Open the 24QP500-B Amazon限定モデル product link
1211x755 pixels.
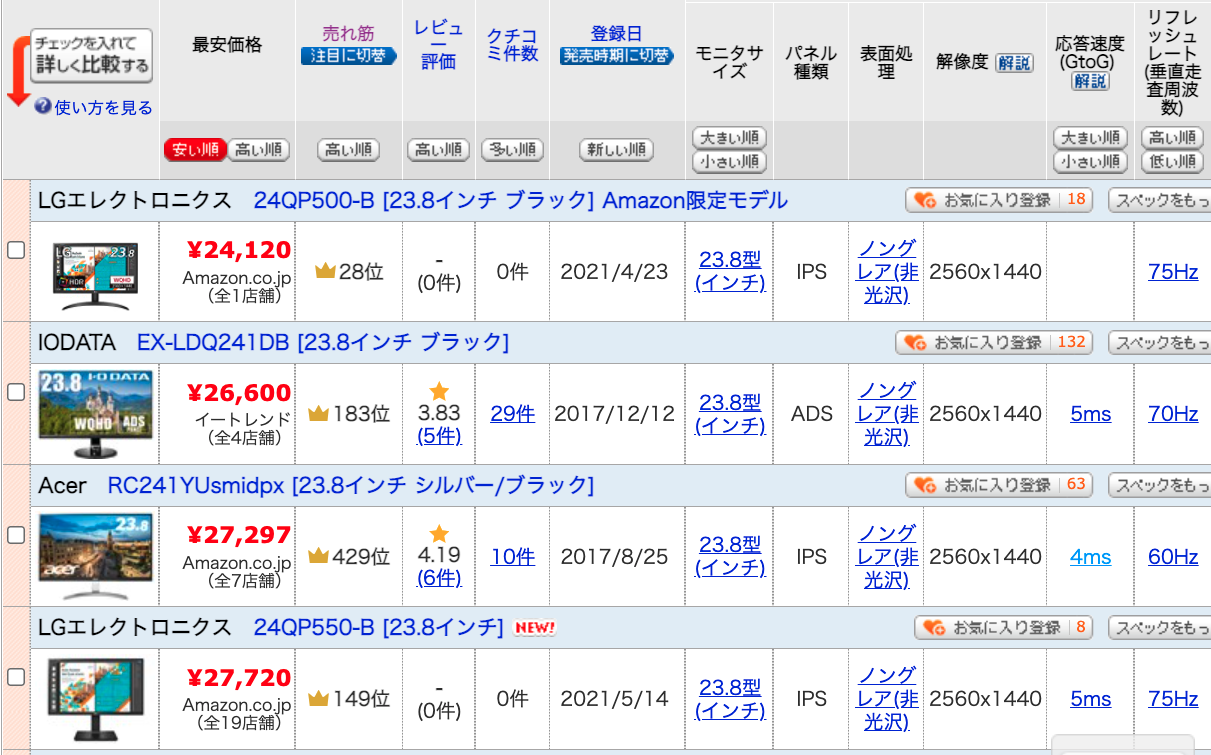(x=520, y=201)
